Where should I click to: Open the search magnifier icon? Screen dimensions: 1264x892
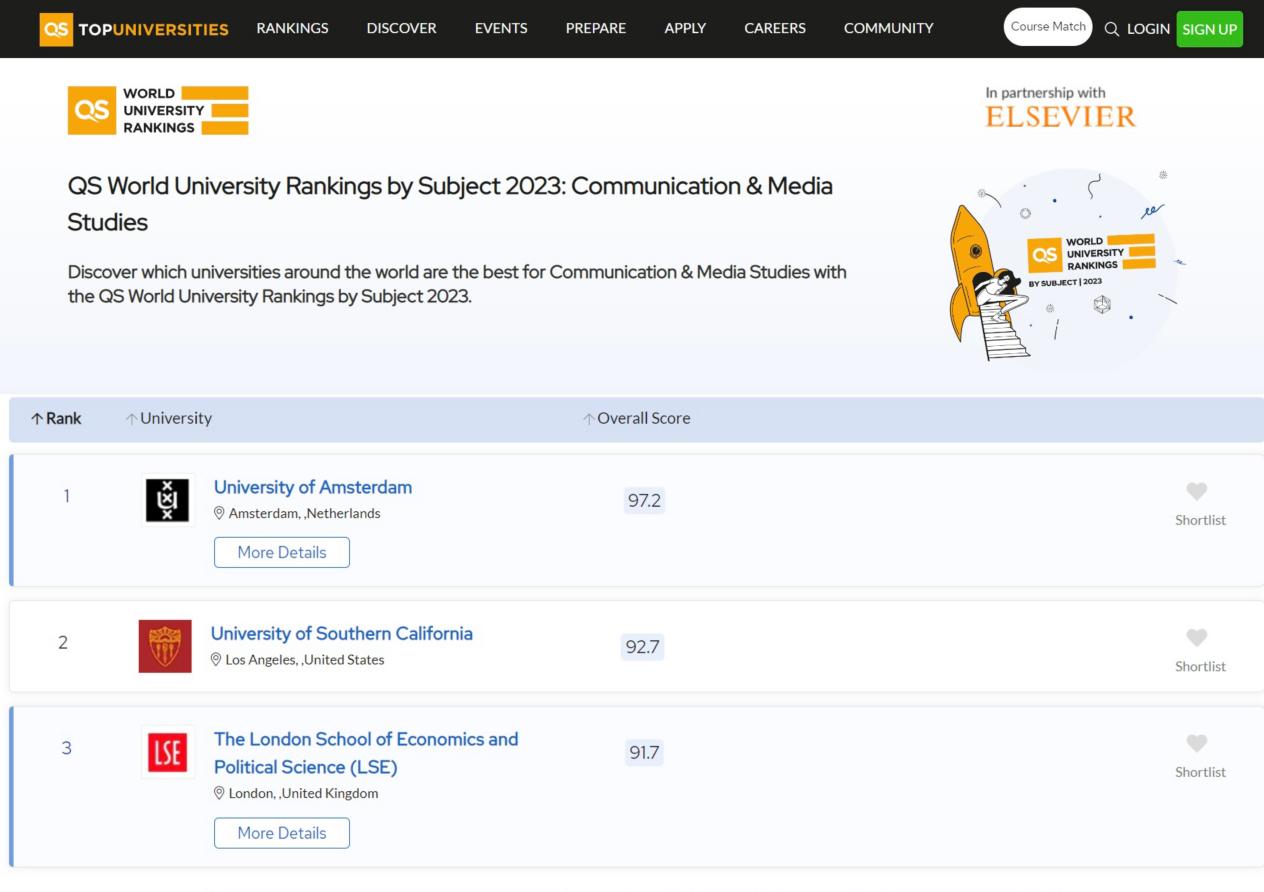pos(1111,29)
